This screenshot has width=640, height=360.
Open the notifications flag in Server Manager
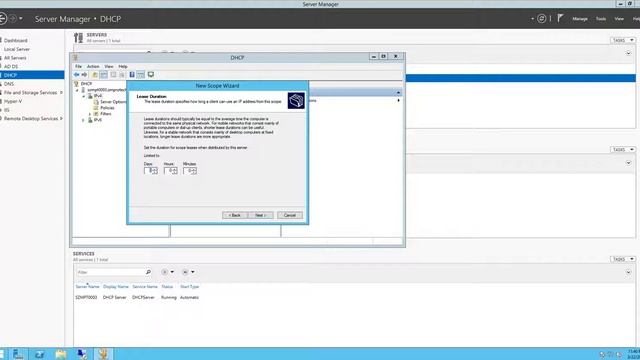pos(560,18)
